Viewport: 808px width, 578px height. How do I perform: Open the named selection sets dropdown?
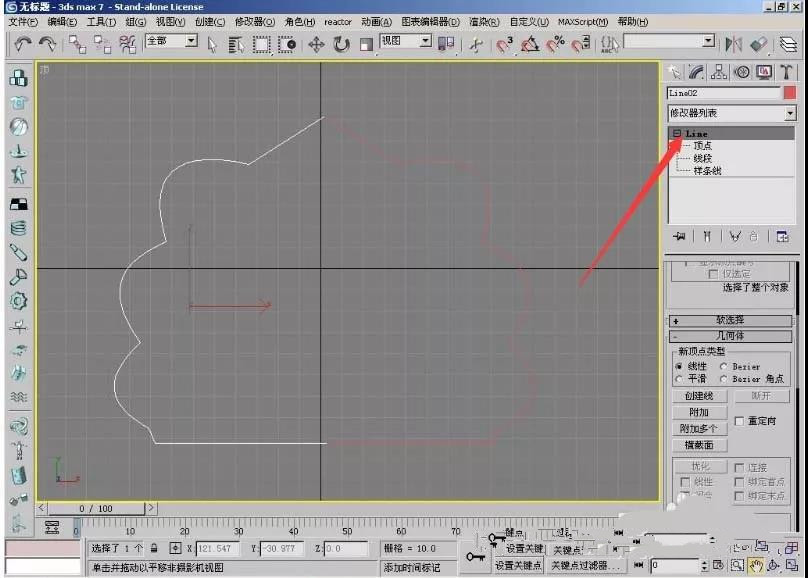(669, 41)
